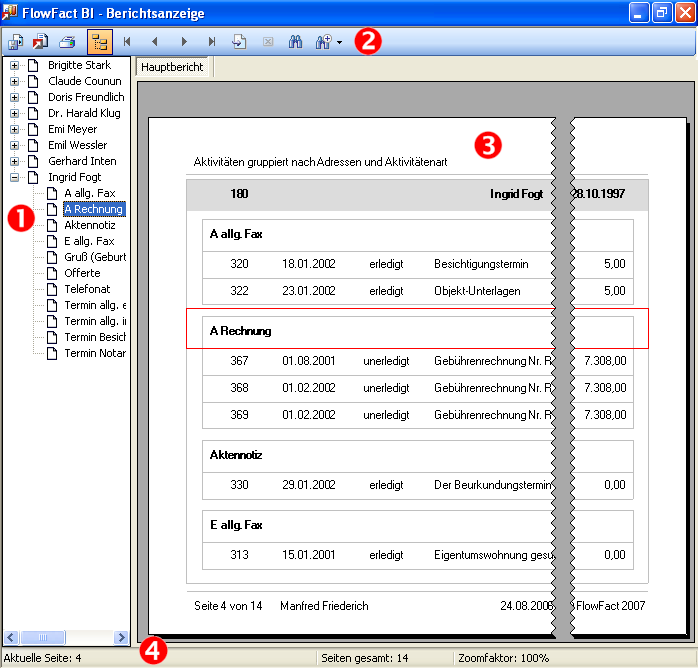Collapse the Ingrid Fogt tree node
698x668 pixels.
[15, 177]
